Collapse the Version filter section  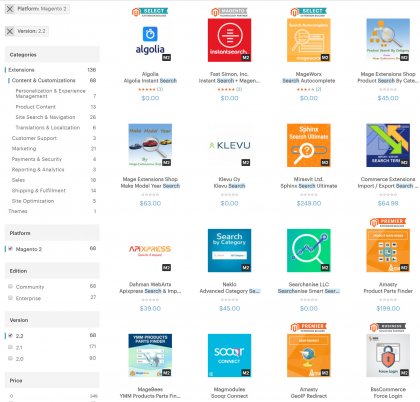[52, 320]
